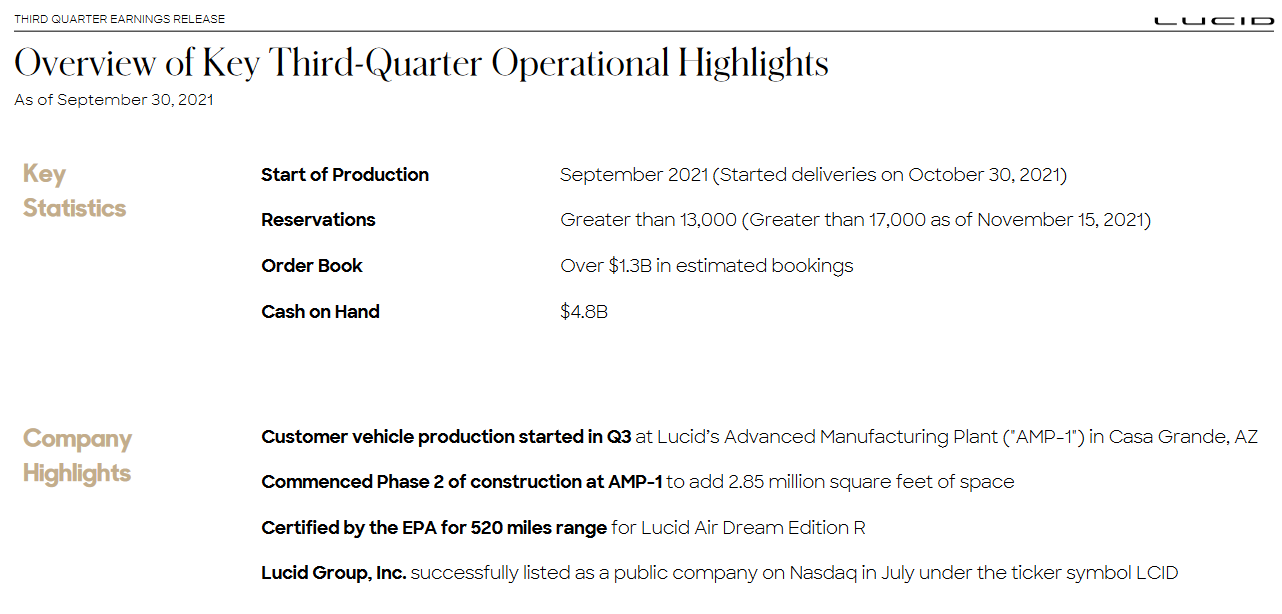Select the Key Statistics section heading
This screenshot has height=614, width=1282.
pyautogui.click(x=74, y=191)
